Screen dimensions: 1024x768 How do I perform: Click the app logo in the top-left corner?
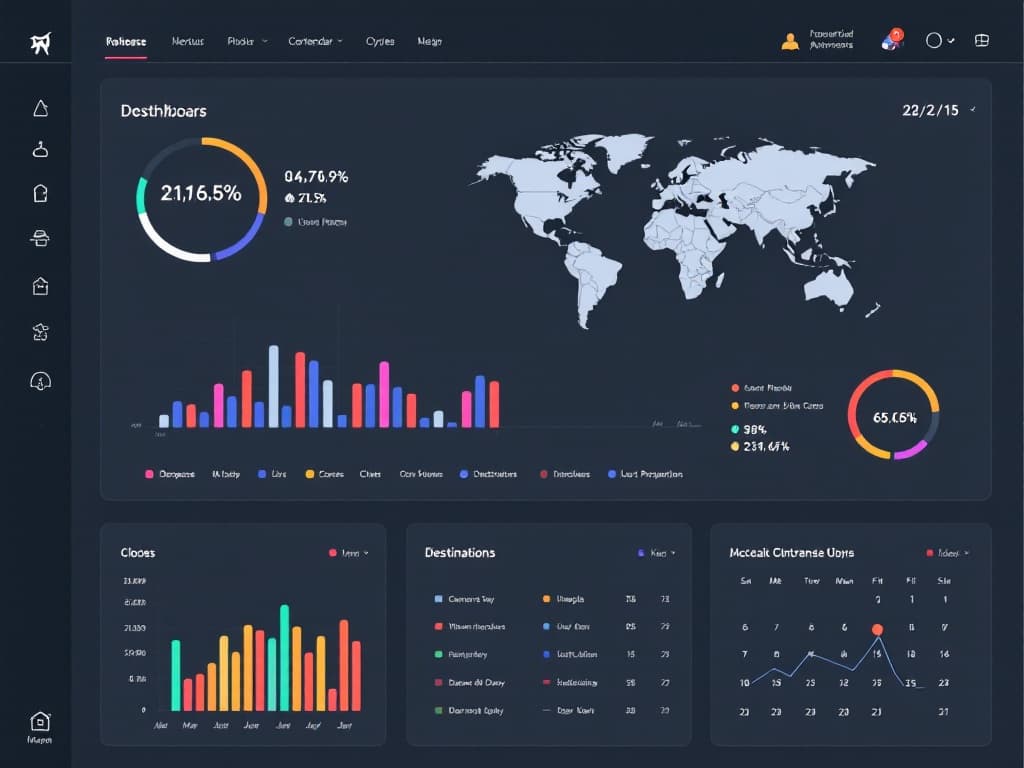tap(40, 43)
